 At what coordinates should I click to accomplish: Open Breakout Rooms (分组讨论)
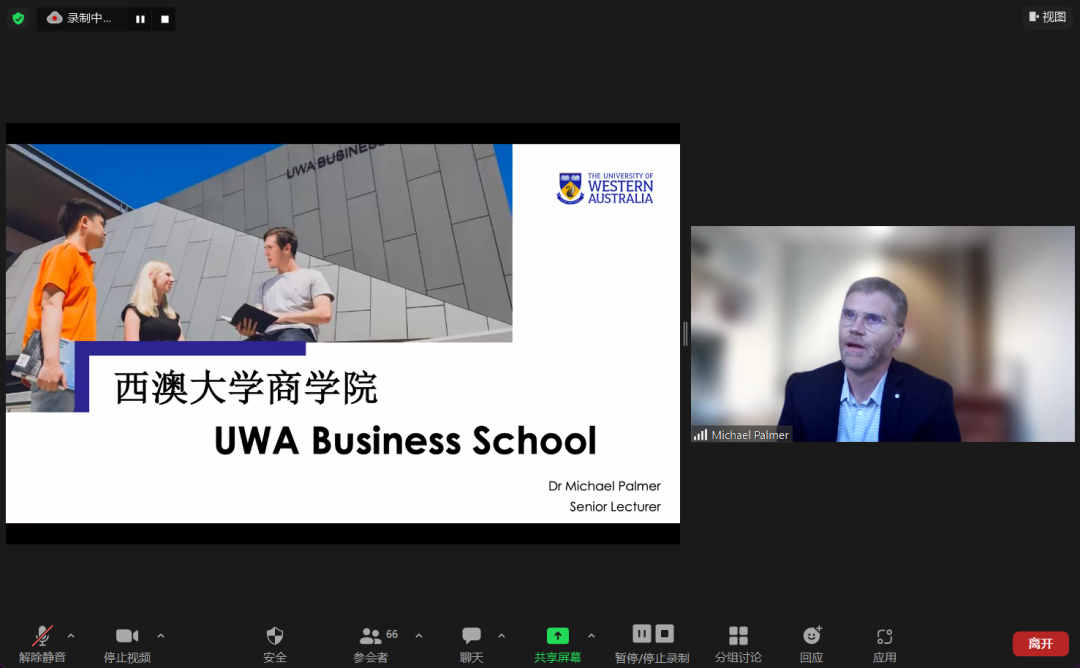738,643
